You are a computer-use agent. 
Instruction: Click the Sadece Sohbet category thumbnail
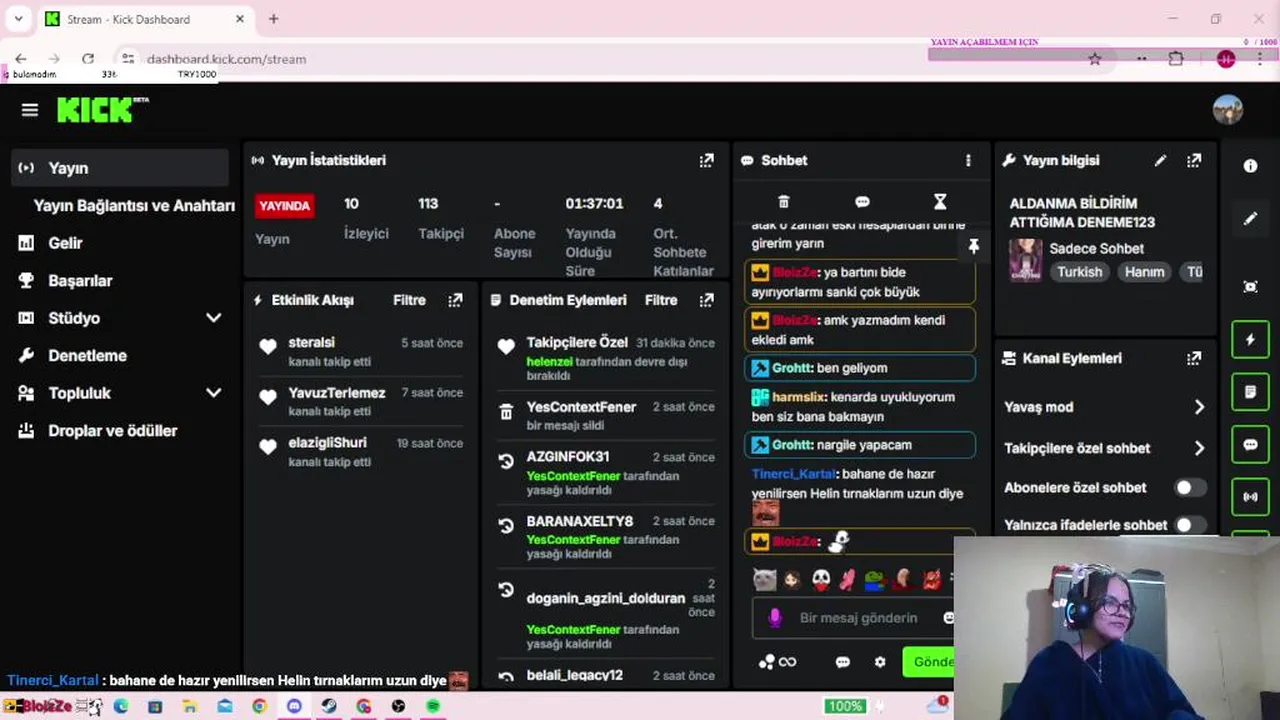[1025, 260]
